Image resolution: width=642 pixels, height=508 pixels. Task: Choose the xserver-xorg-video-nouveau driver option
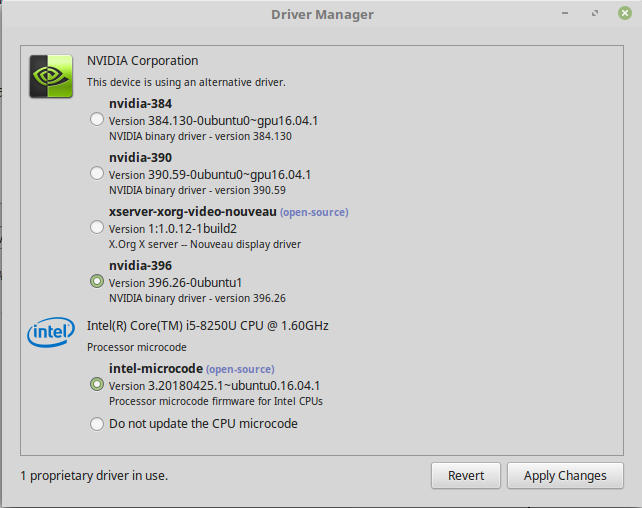point(97,227)
